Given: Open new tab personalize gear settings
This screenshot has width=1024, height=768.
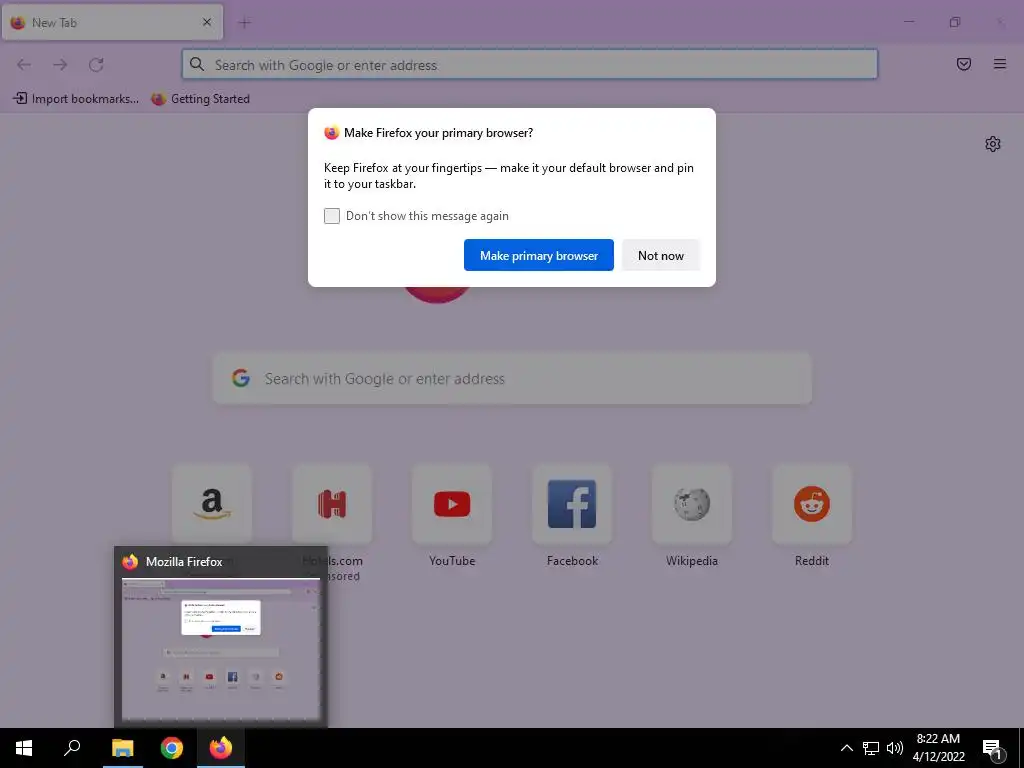Looking at the screenshot, I should tap(993, 144).
